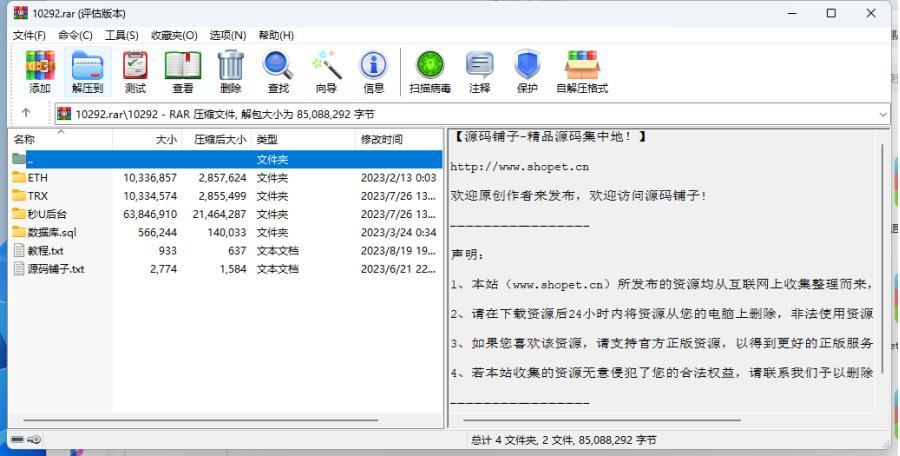This screenshot has width=900, height=456.
Task: Click 秒U后台 size 63,846,910
Action: [x=150, y=214]
